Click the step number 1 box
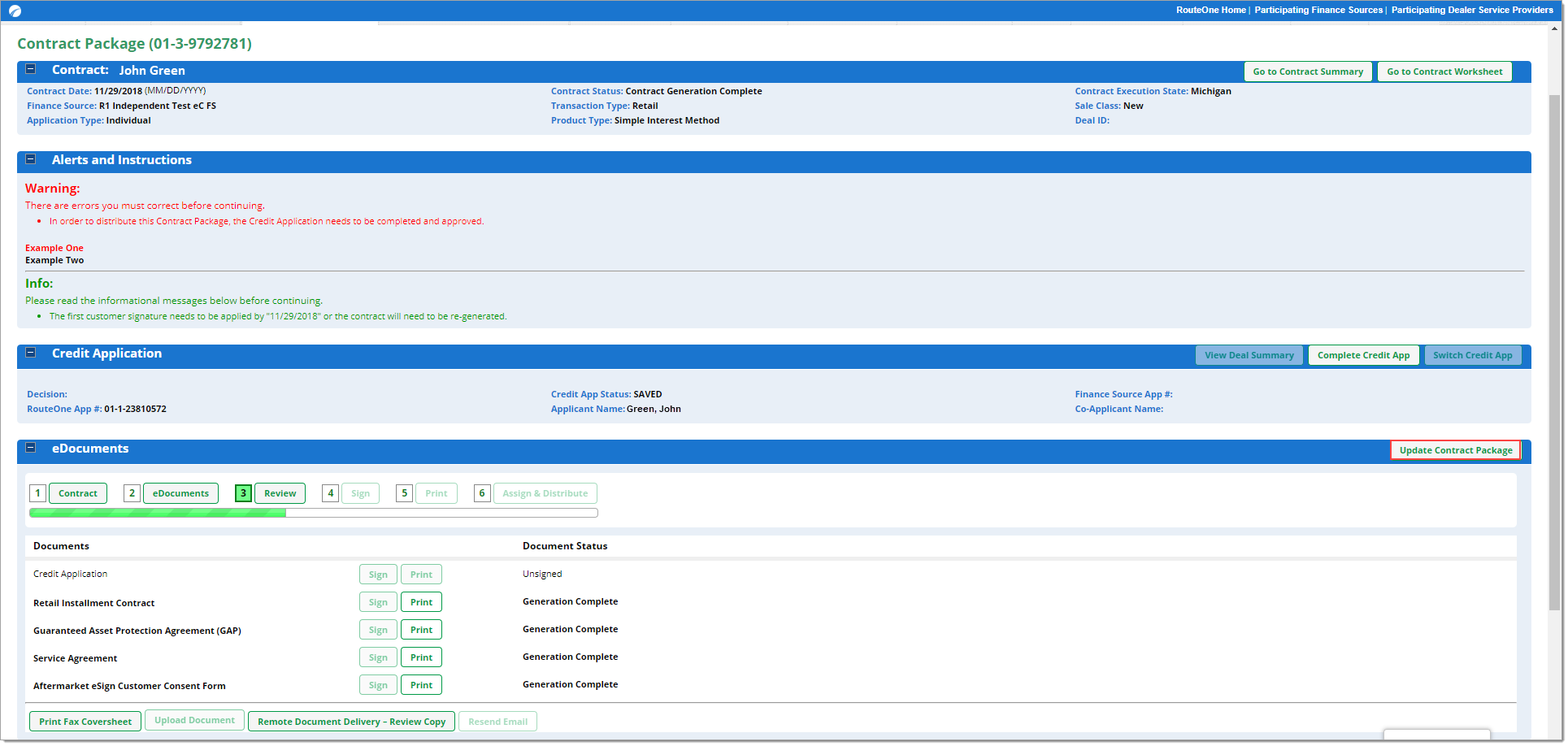 37,493
